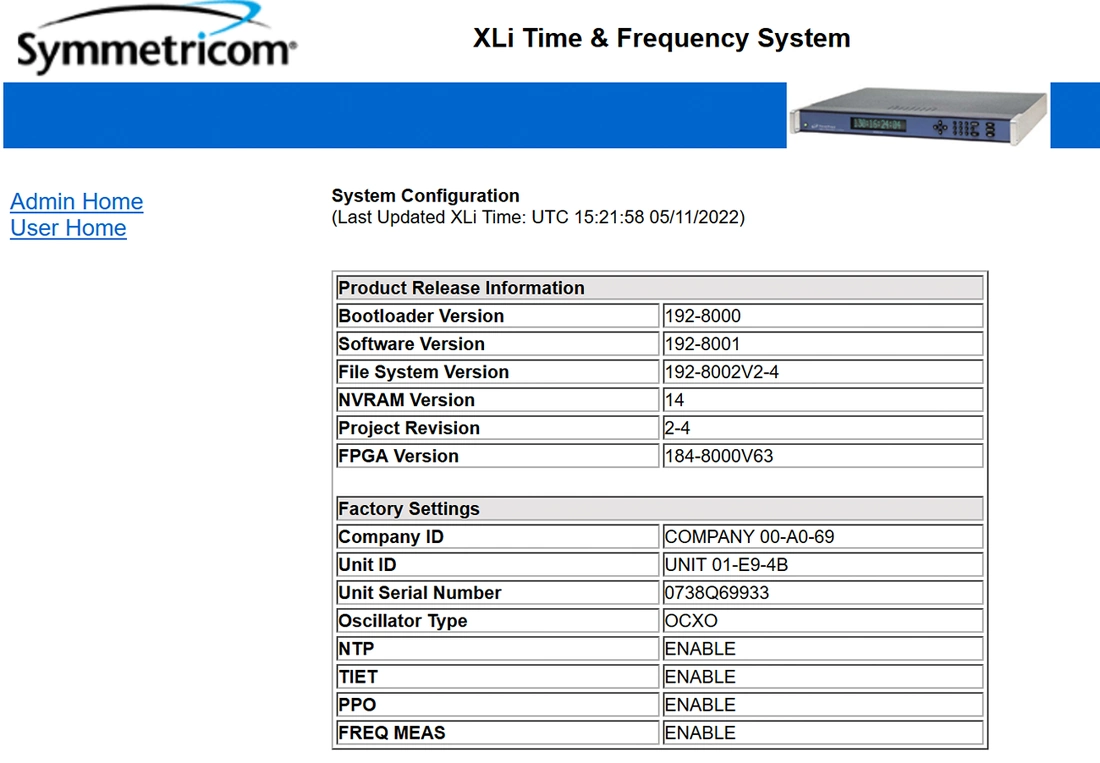The width and height of the screenshot is (1100, 763).
Task: Select the NVRAM value 14
Action: [x=674, y=400]
